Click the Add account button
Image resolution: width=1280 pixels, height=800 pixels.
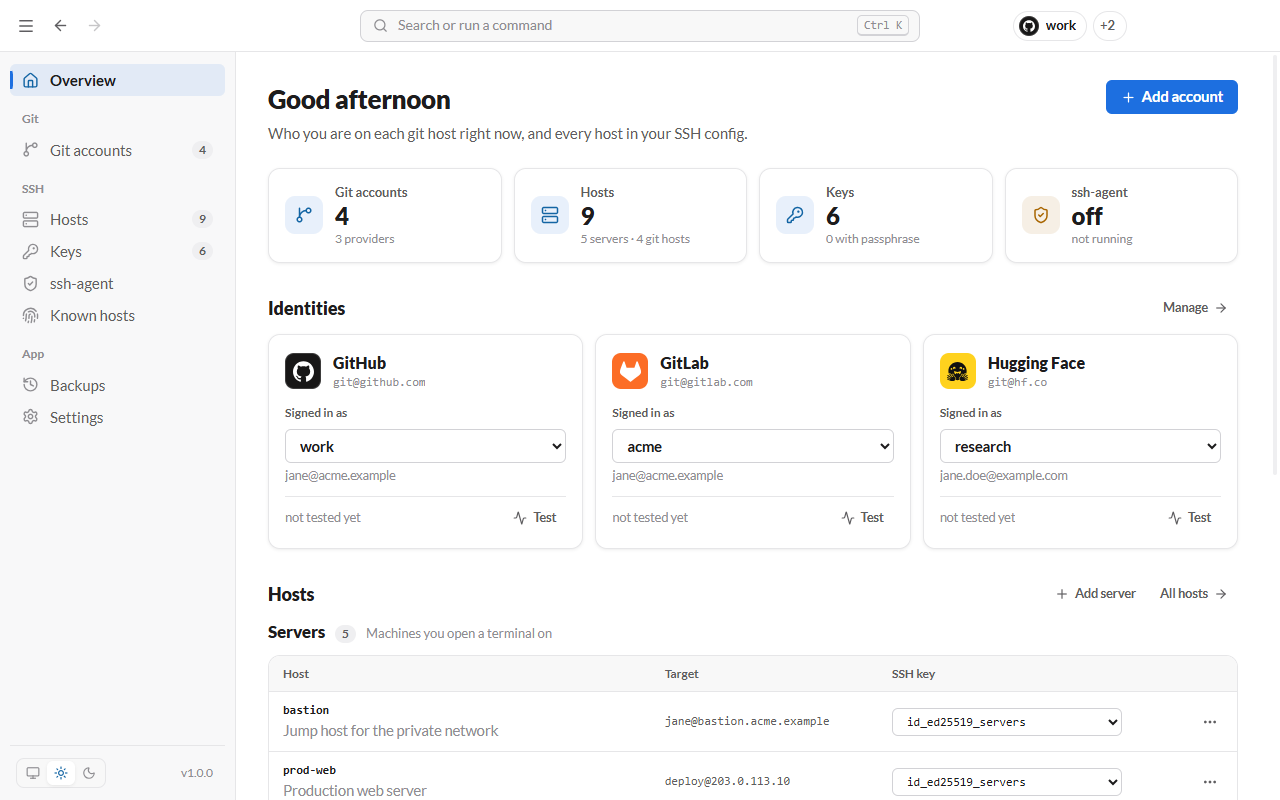[x=1172, y=97]
